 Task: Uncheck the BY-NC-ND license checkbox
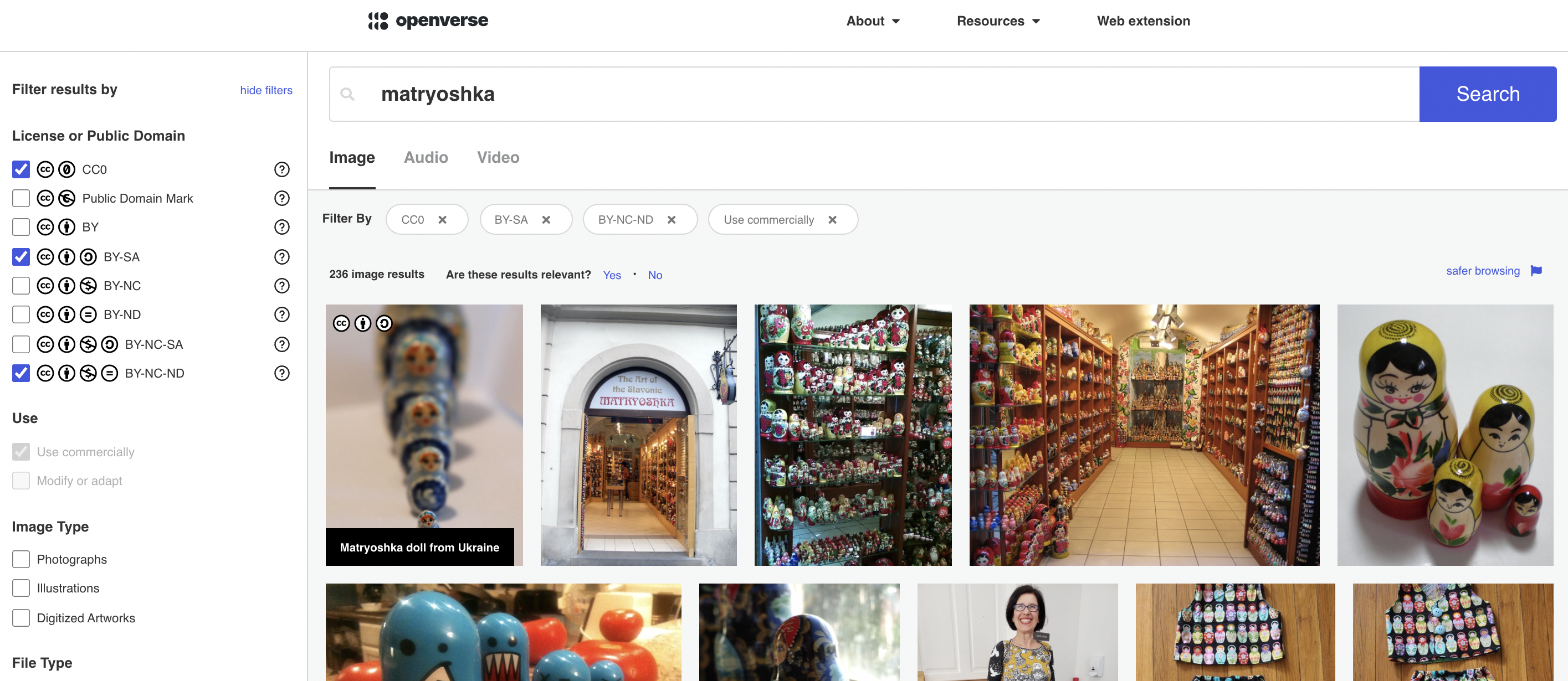tap(21, 373)
